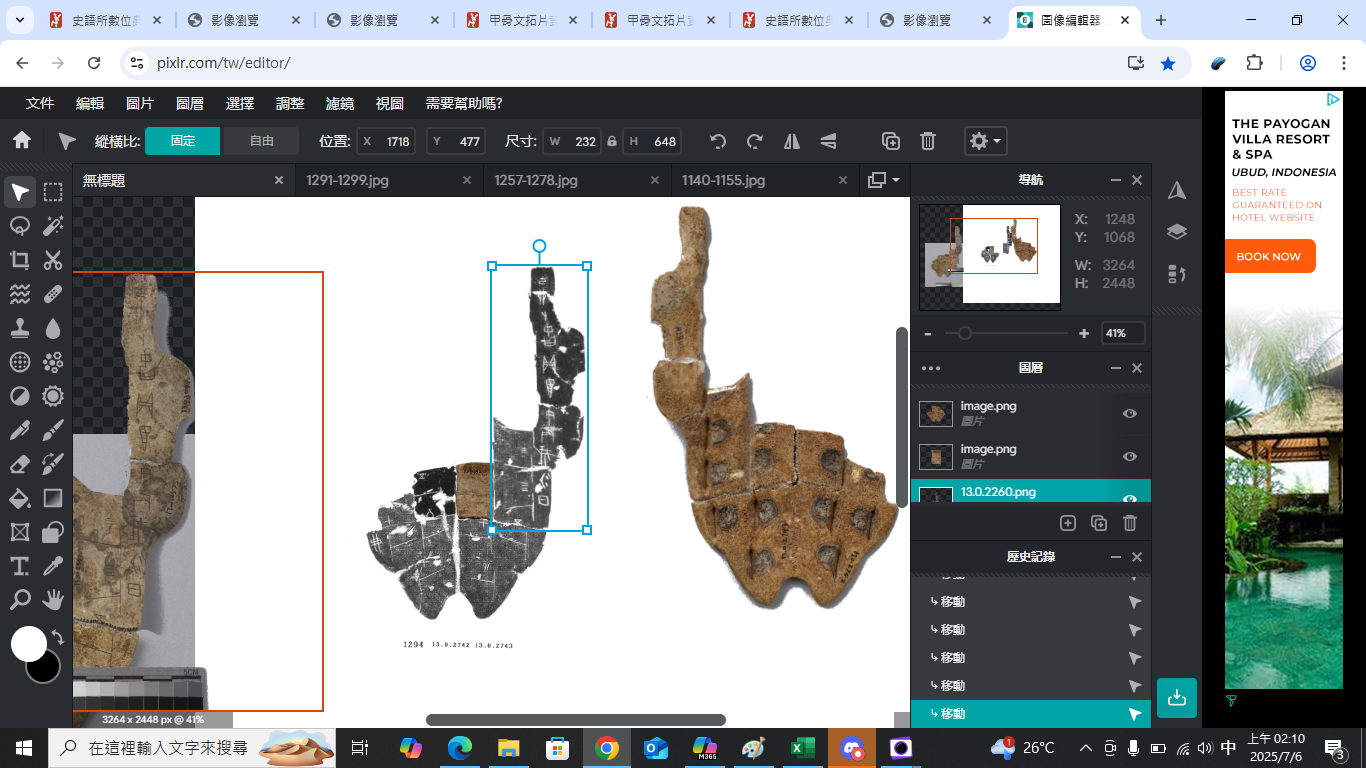Click the white foreground color swatch
1366x768 pixels.
[x=28, y=643]
